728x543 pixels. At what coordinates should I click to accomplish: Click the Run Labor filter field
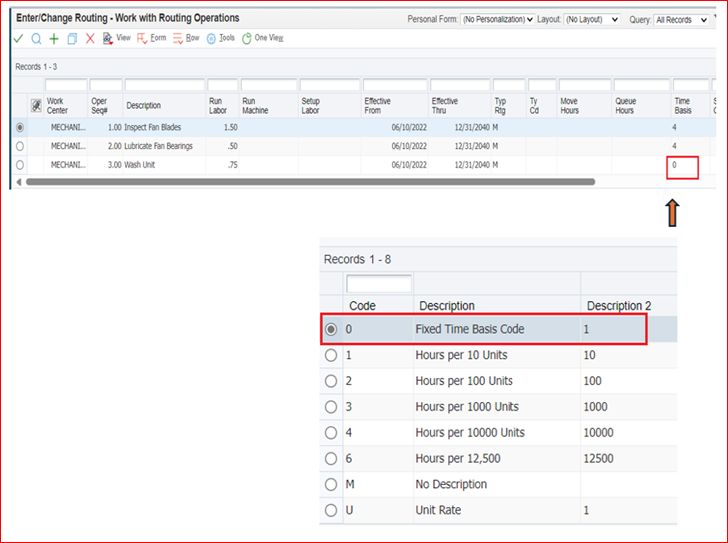tap(222, 85)
